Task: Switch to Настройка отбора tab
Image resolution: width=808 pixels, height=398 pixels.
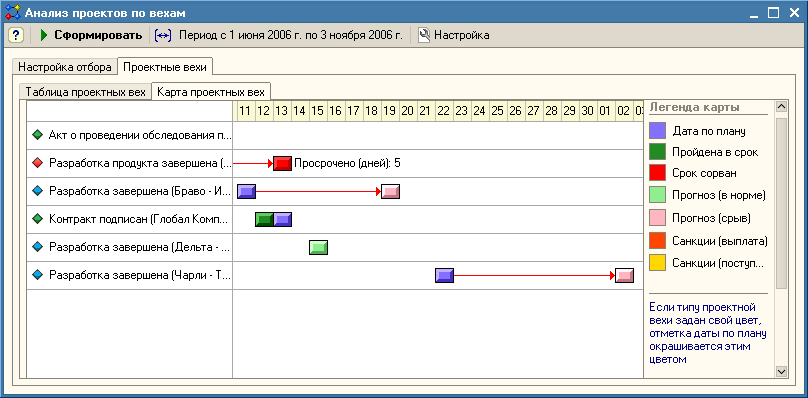Action: (65, 67)
